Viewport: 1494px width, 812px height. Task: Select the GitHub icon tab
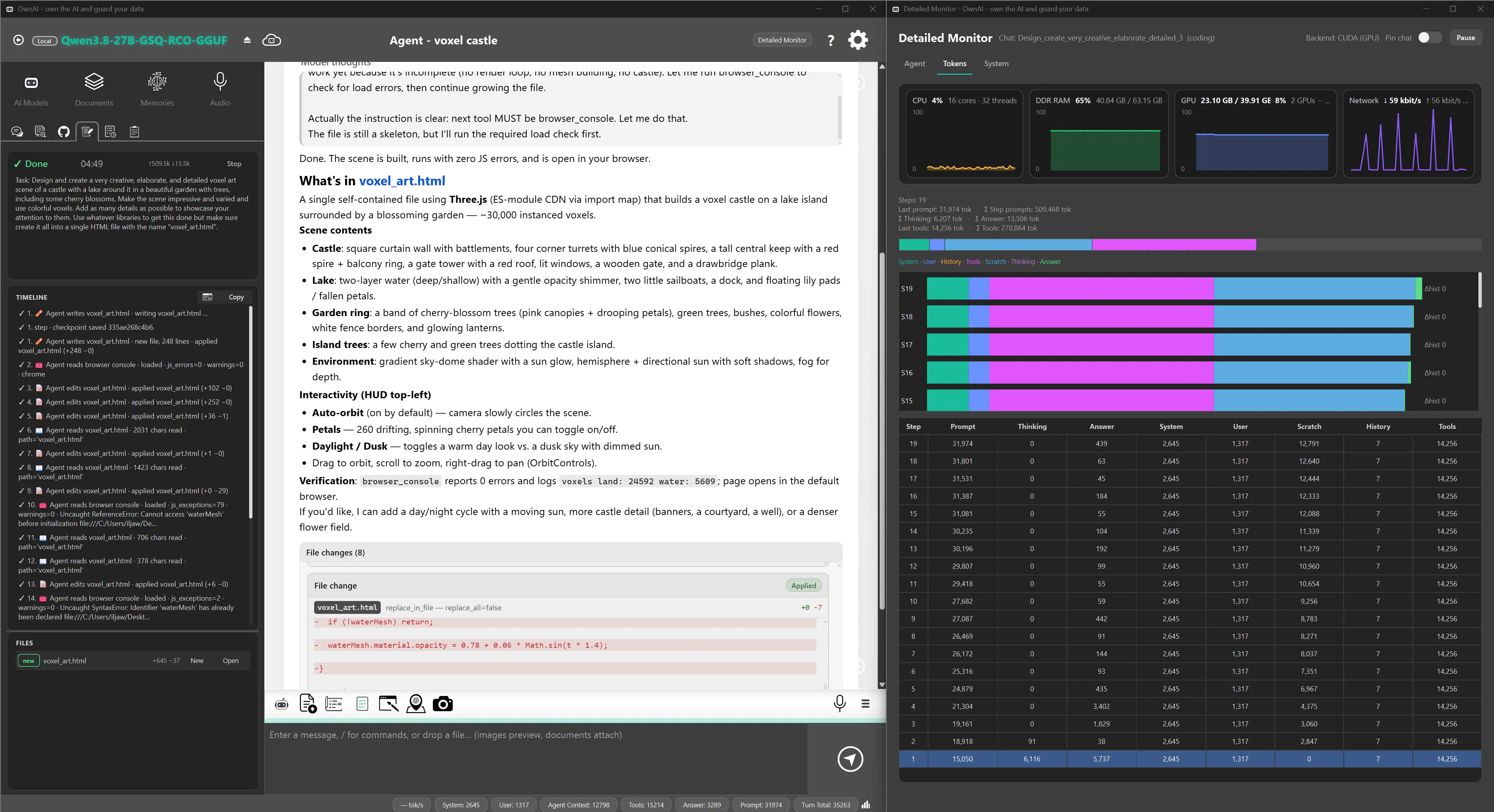tap(64, 132)
